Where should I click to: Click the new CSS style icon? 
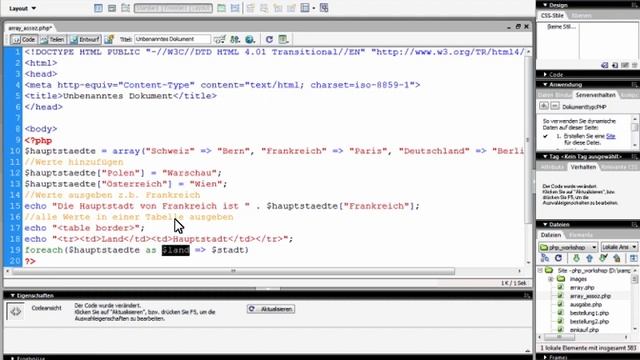click(x=615, y=65)
